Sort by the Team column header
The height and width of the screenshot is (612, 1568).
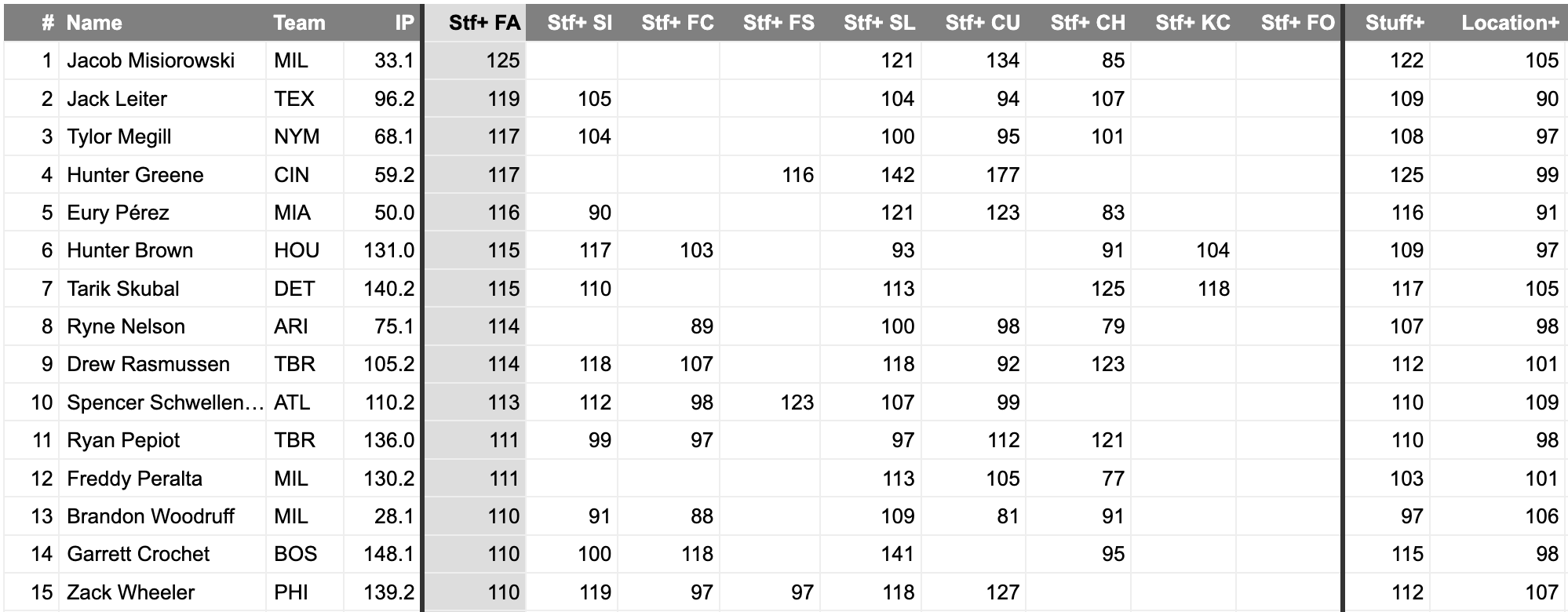point(299,23)
